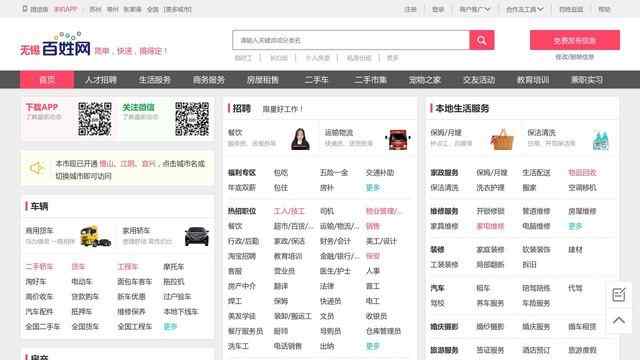The image size is (640, 360).
Task: Click the 代驾 link under 汽车
Action: pyautogui.click(x=576, y=288)
